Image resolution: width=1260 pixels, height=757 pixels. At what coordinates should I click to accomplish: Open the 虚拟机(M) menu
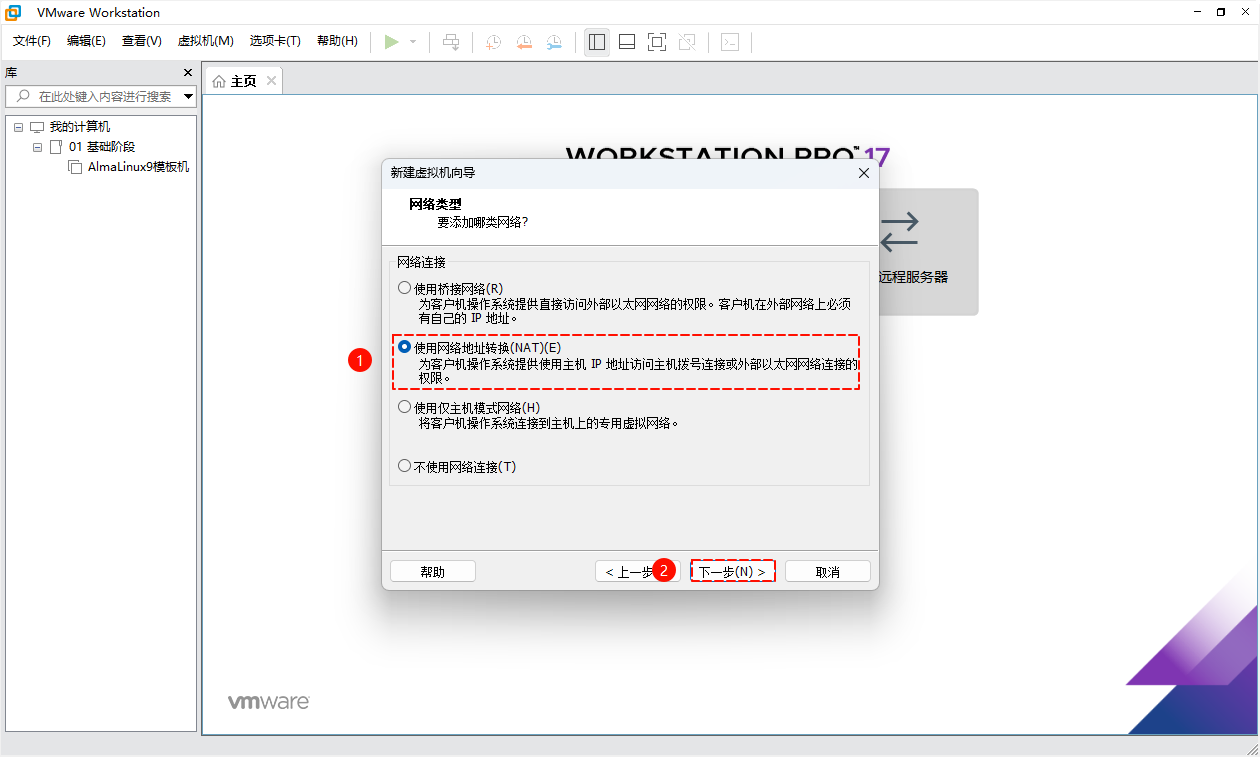pyautogui.click(x=205, y=41)
